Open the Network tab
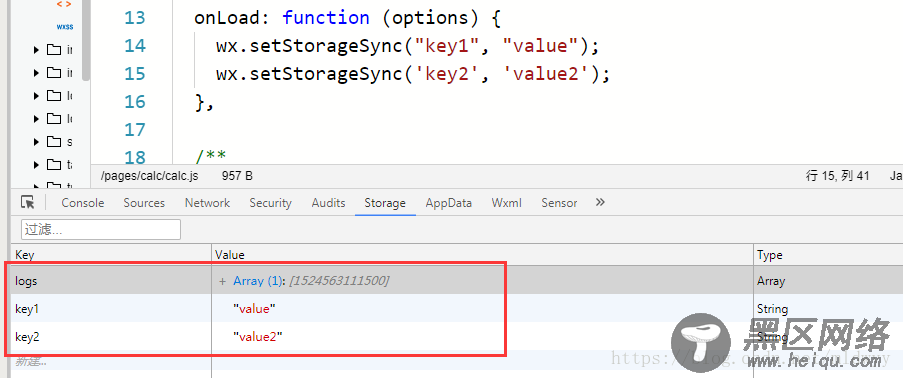 coord(207,203)
